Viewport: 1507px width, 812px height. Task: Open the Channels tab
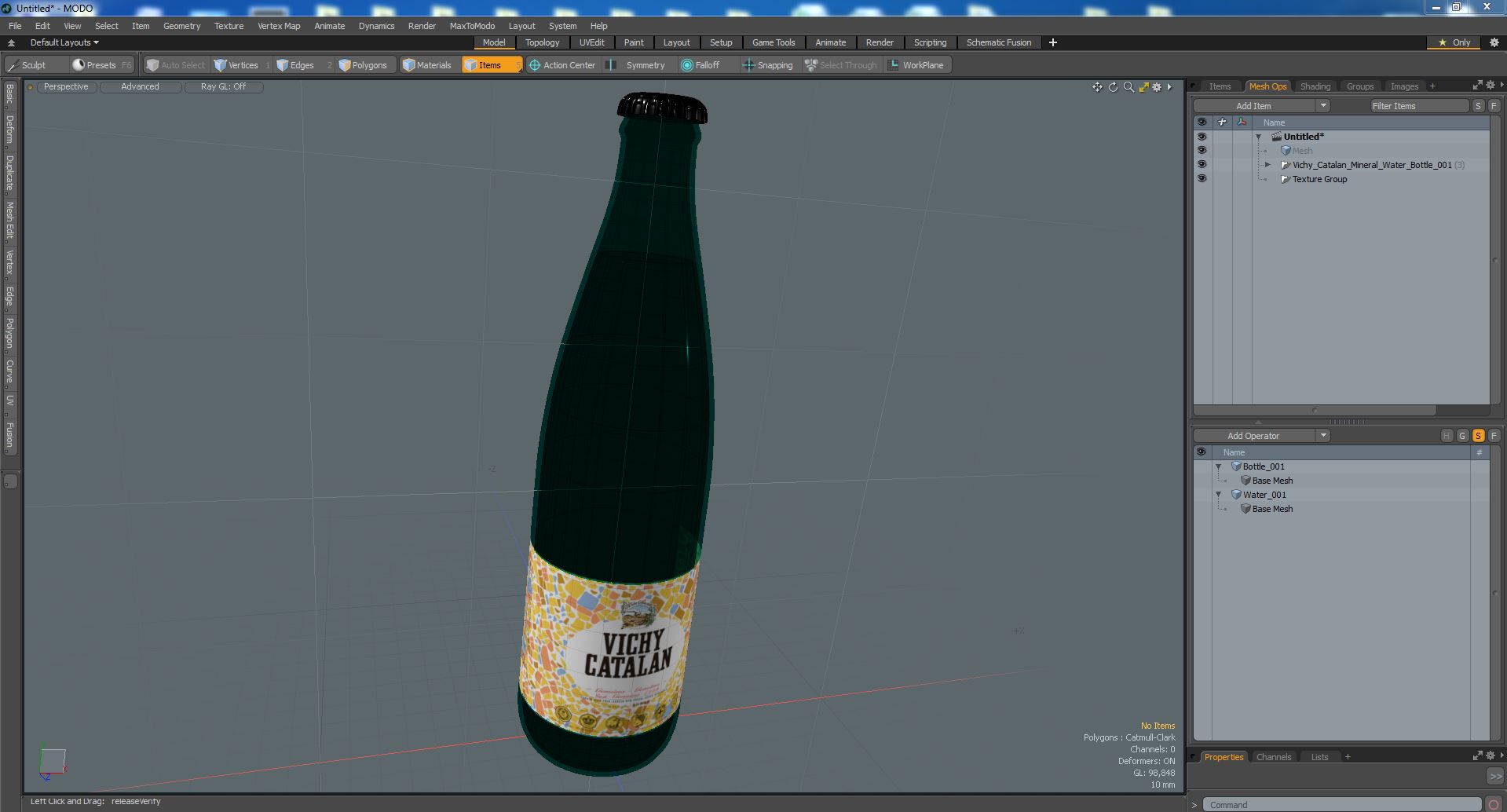(x=1273, y=757)
